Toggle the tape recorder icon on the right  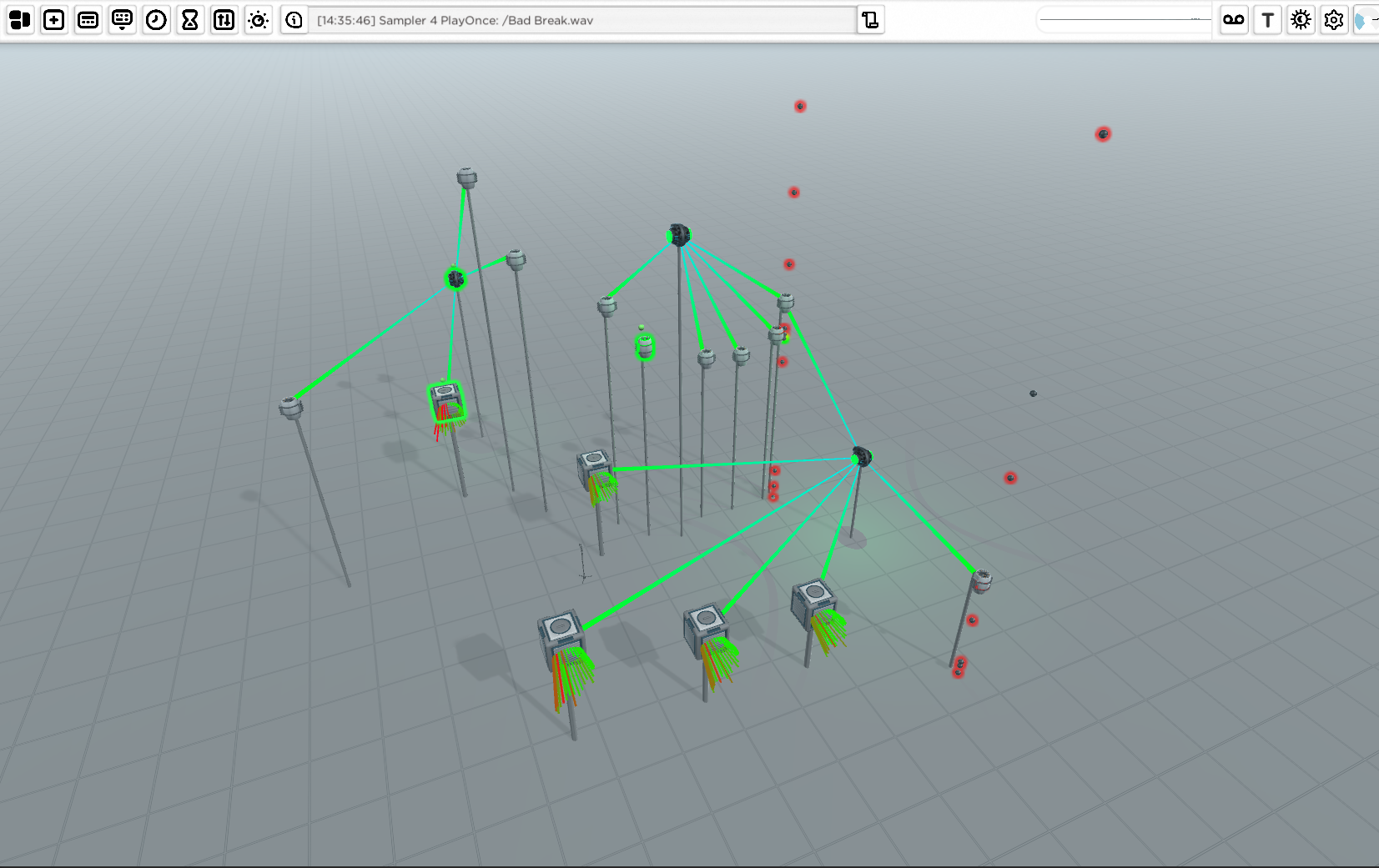click(1234, 20)
